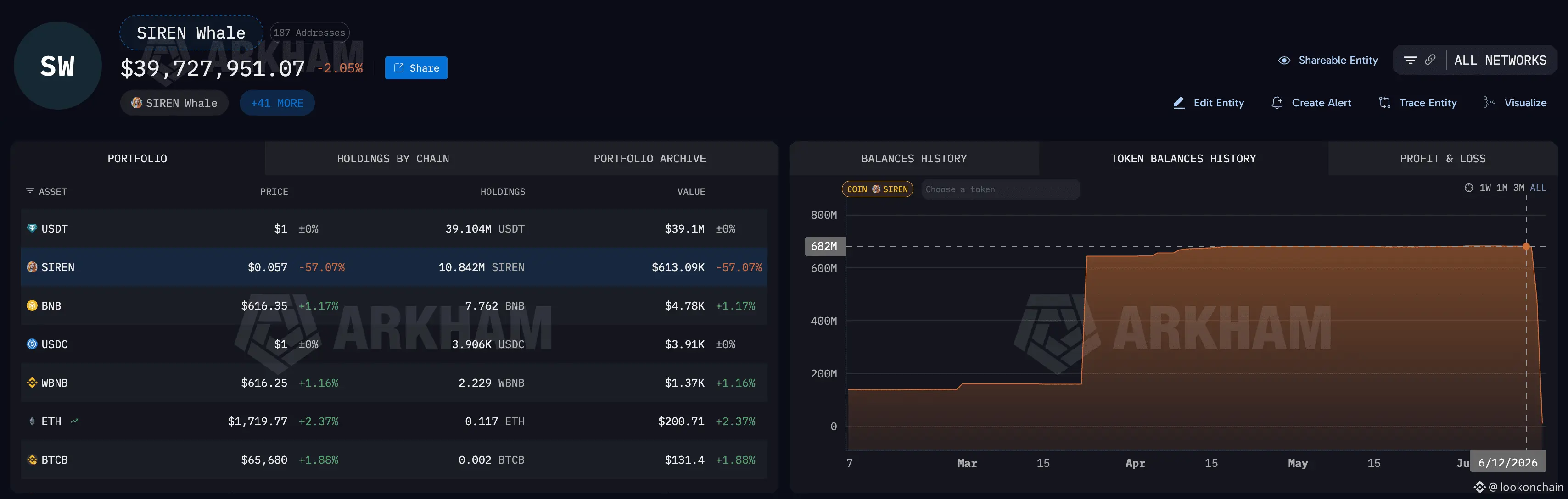Click the BTCB token icon
Image resolution: width=1568 pixels, height=499 pixels.
pyautogui.click(x=32, y=460)
